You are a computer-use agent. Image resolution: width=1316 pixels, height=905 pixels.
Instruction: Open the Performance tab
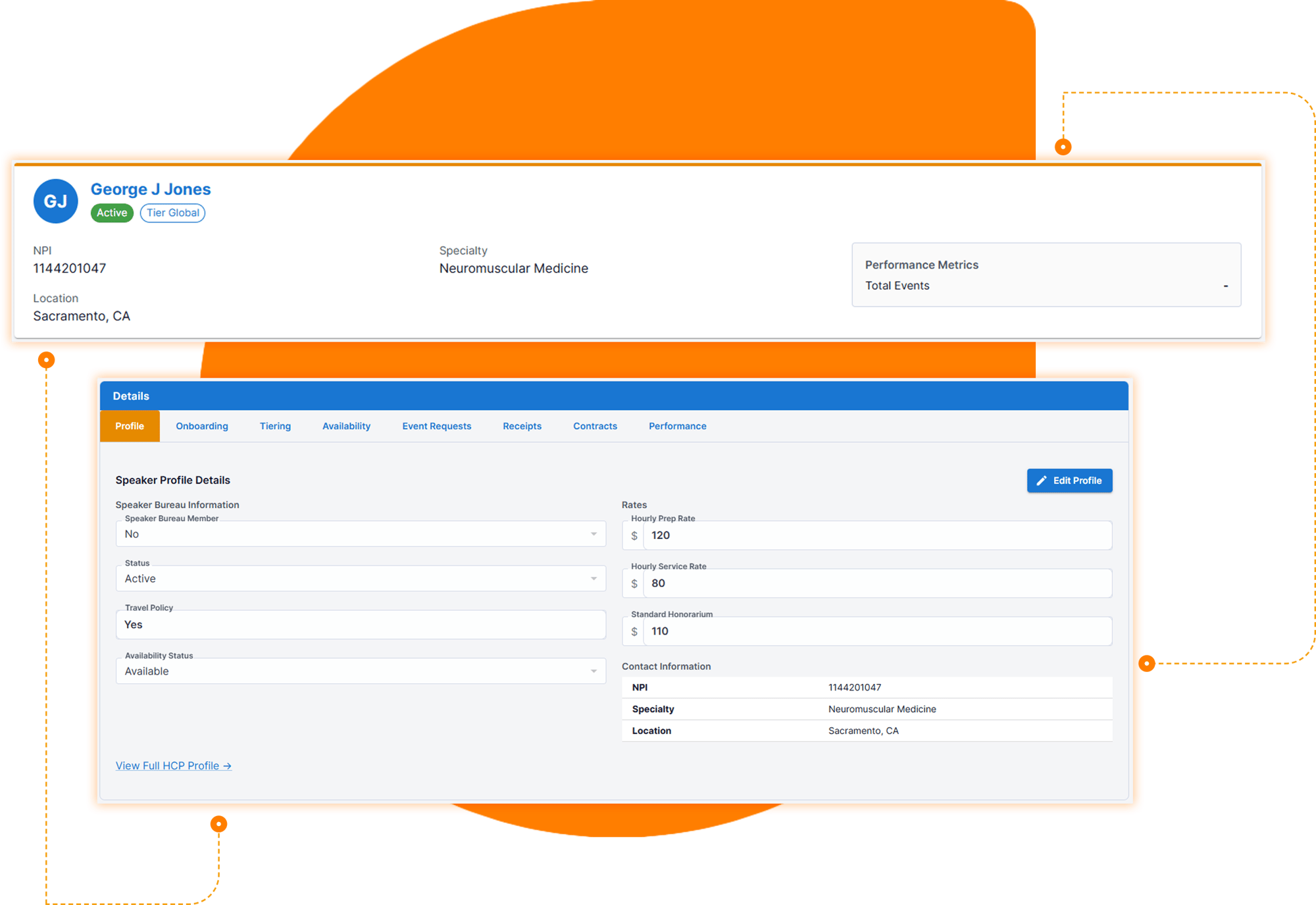[677, 426]
